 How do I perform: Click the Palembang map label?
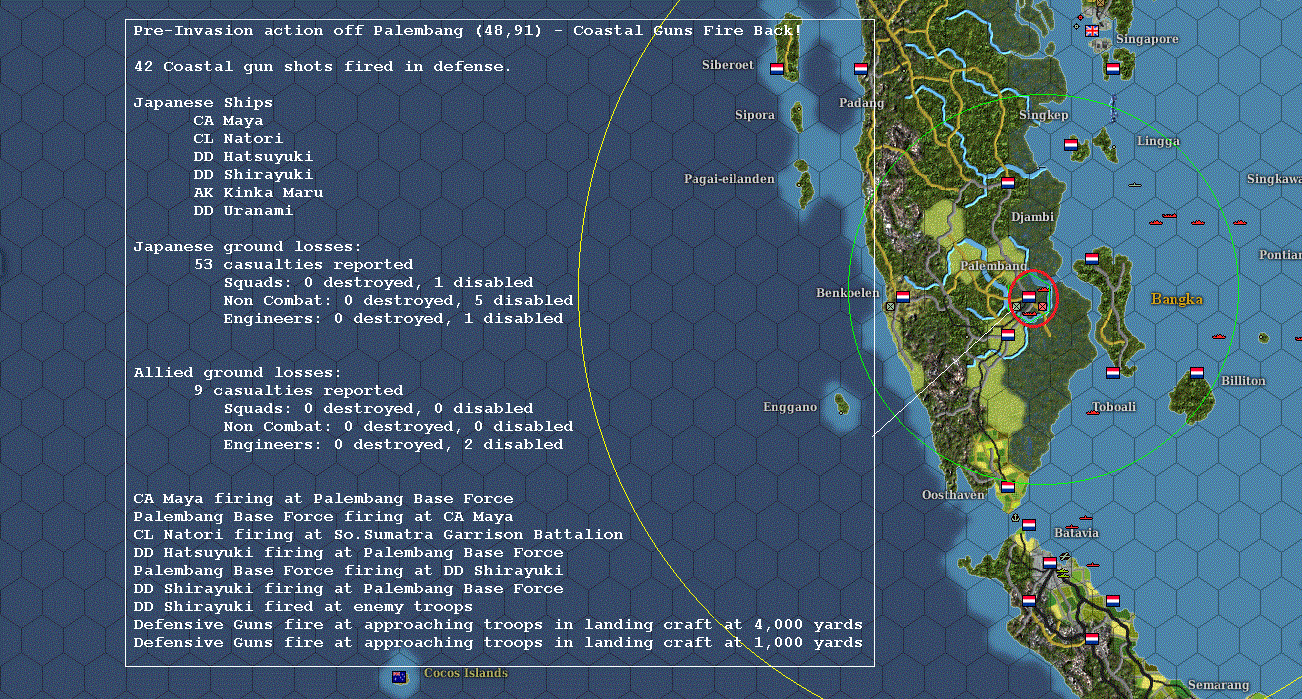992,267
